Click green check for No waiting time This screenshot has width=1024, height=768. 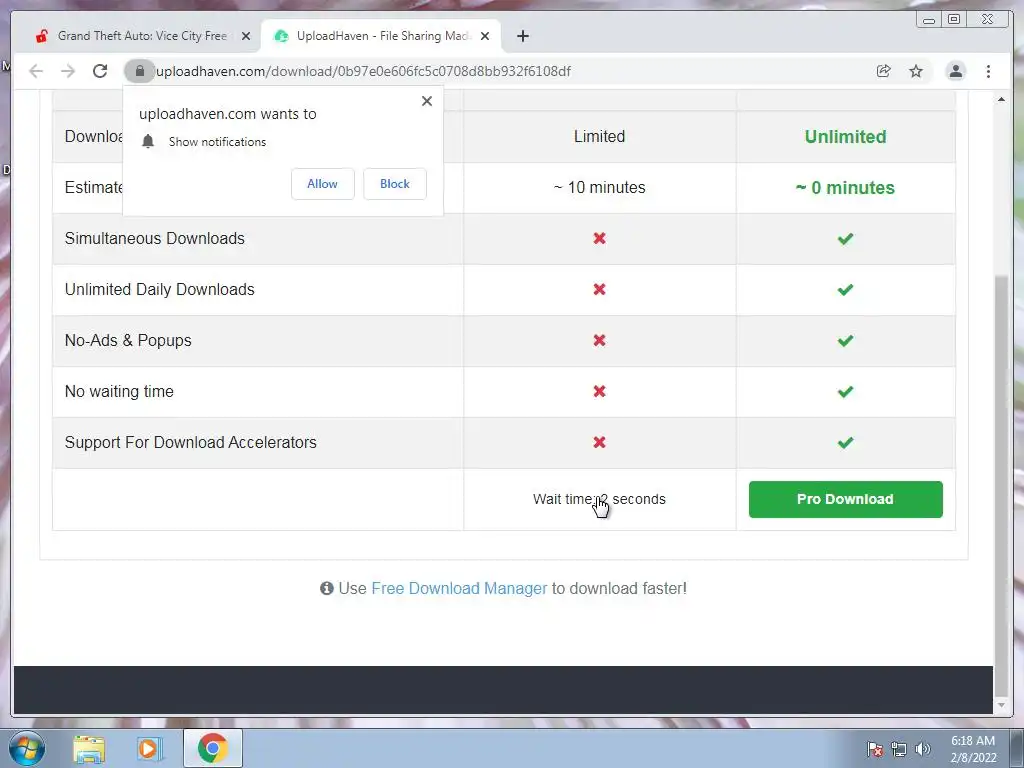pyautogui.click(x=845, y=392)
